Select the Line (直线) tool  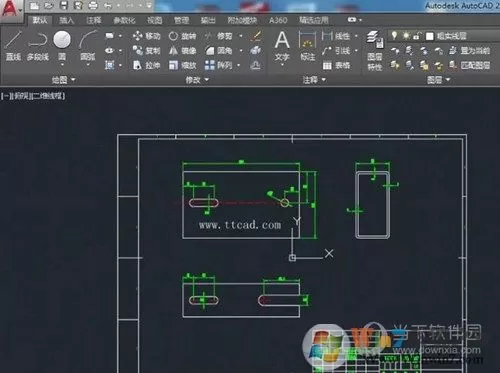click(13, 46)
